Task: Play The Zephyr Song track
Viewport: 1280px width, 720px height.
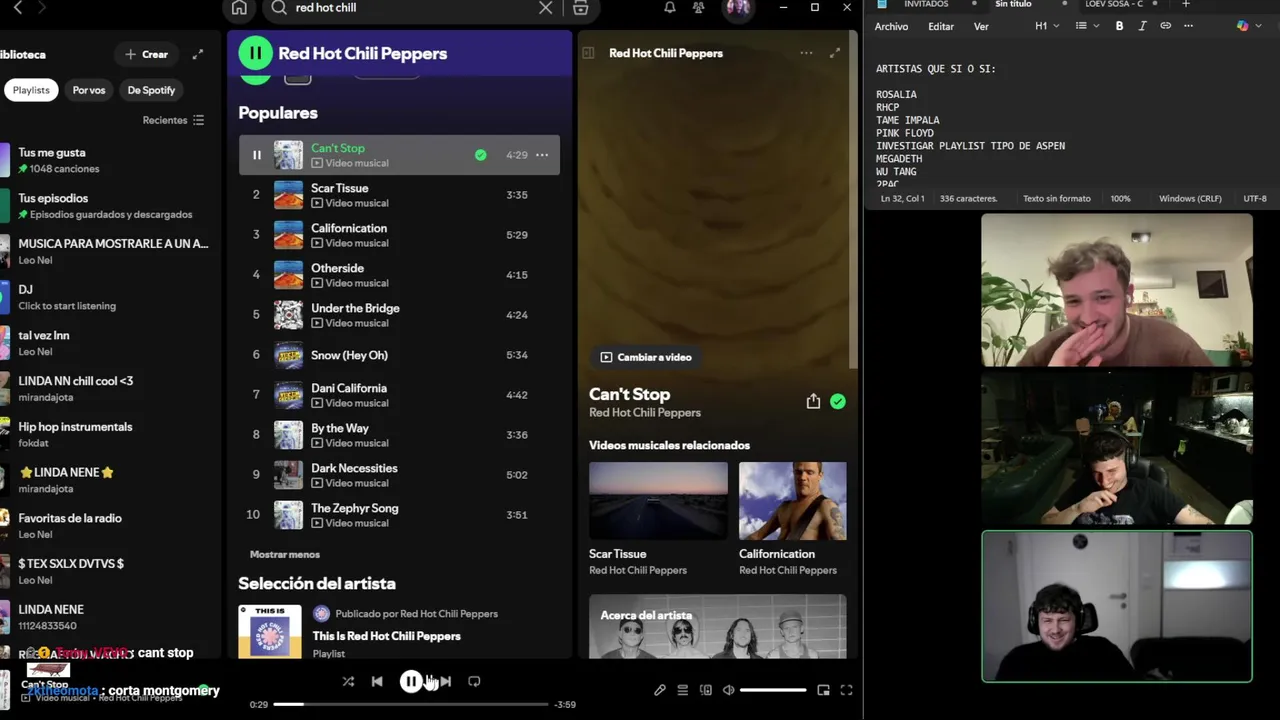Action: [x=399, y=515]
